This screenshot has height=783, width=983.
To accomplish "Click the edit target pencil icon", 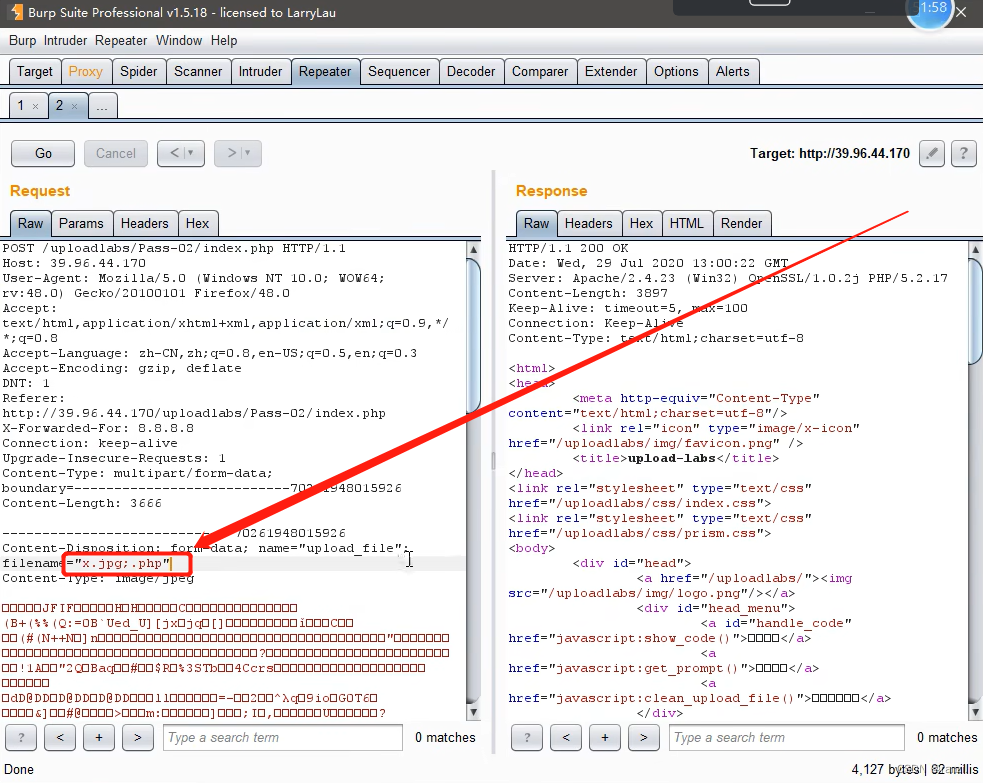I will click(x=932, y=153).
